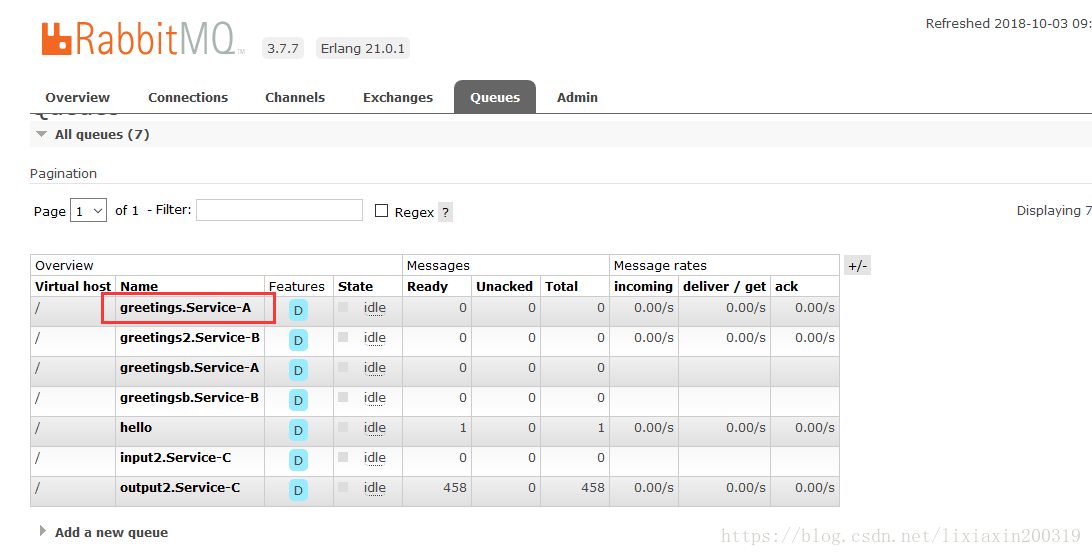Sort by the Ready column header

pos(428,286)
